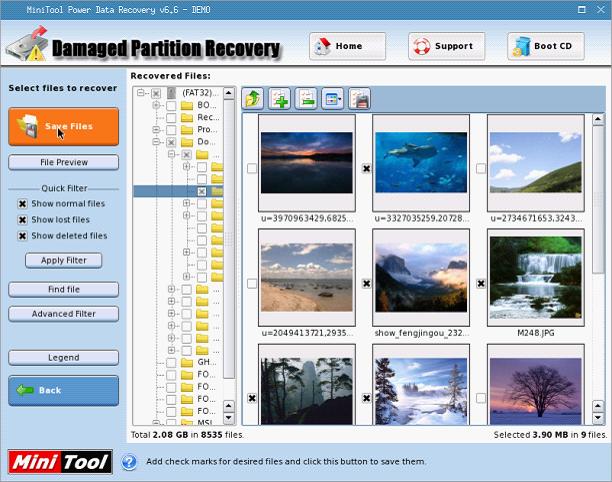Viewport: 612px width, 482px height.
Task: Check the box for u=2049413721 image
Action: tap(252, 283)
